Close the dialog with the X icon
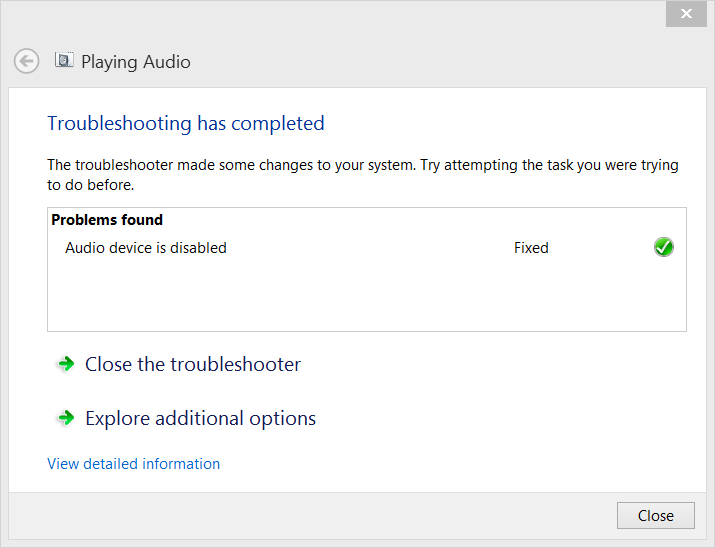Viewport: 715px width, 548px height. coord(686,14)
